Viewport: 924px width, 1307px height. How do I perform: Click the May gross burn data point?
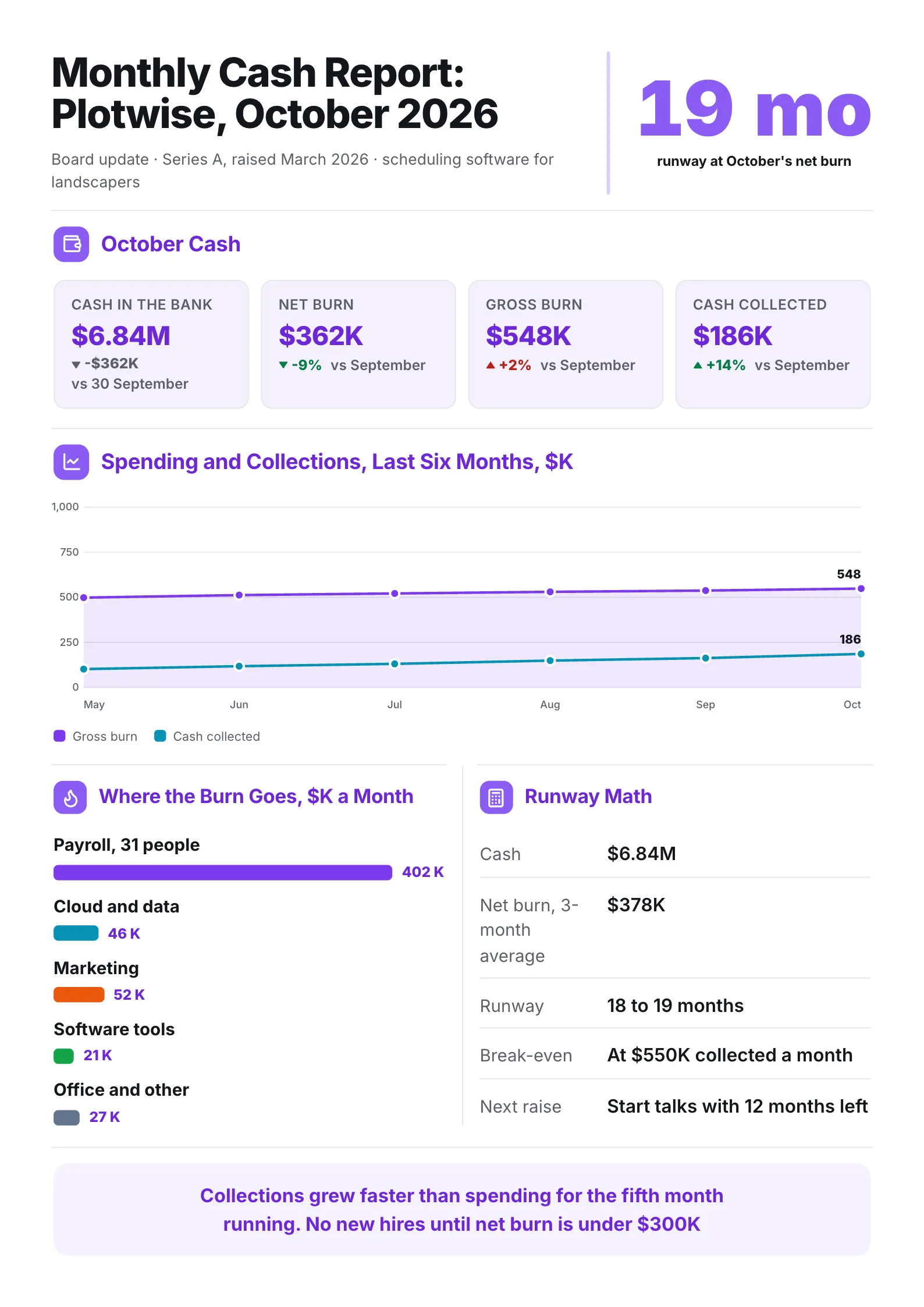pyautogui.click(x=84, y=598)
